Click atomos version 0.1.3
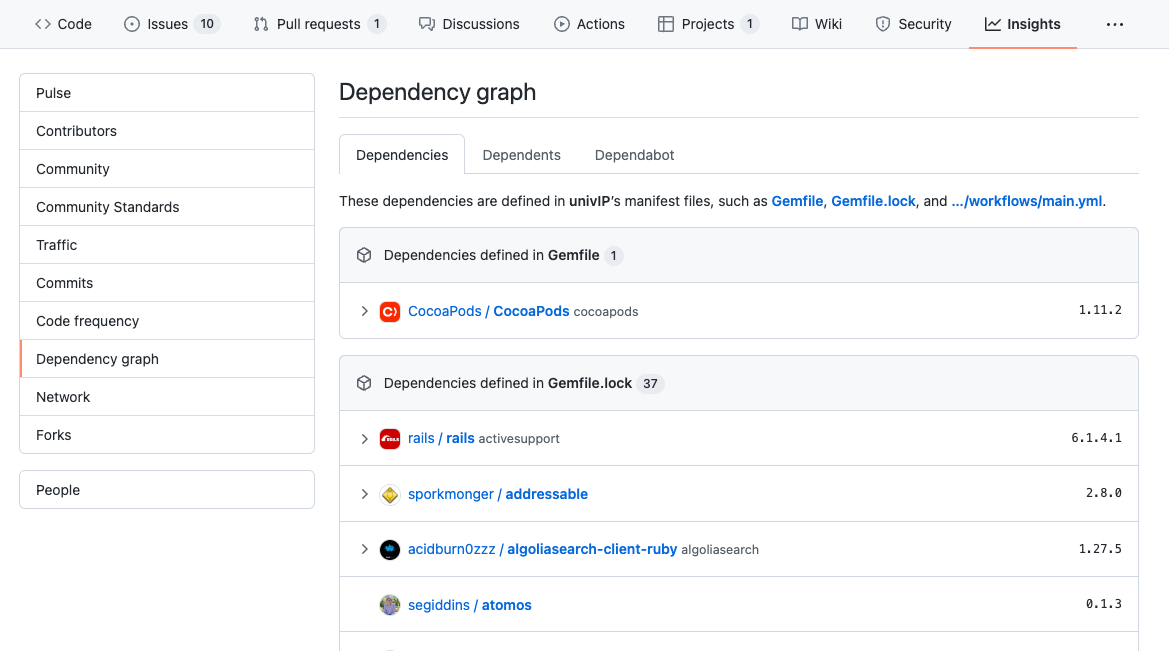 pyautogui.click(x=1103, y=603)
